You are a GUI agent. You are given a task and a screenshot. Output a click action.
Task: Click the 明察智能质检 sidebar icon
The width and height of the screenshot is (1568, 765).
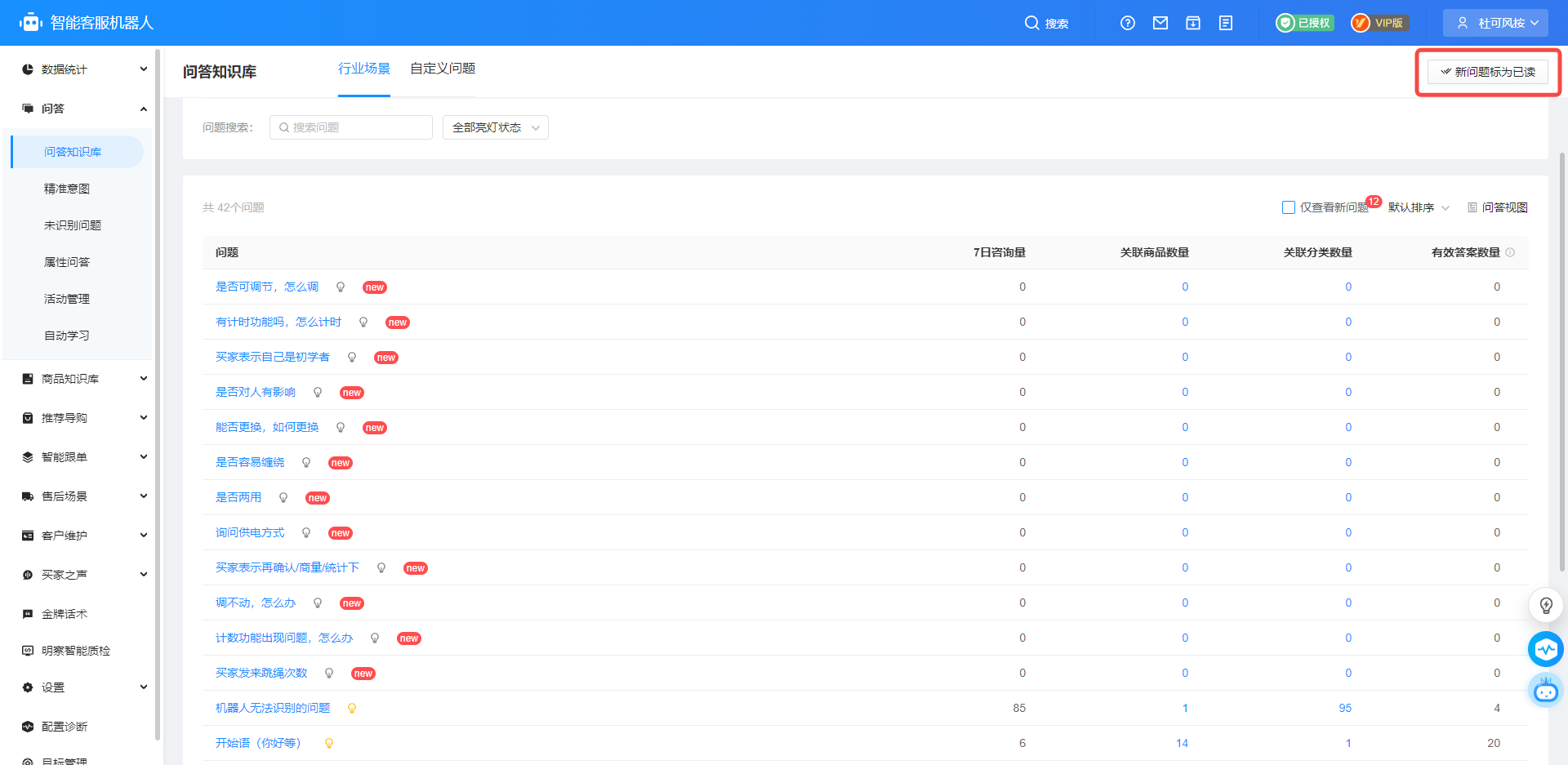coord(28,651)
